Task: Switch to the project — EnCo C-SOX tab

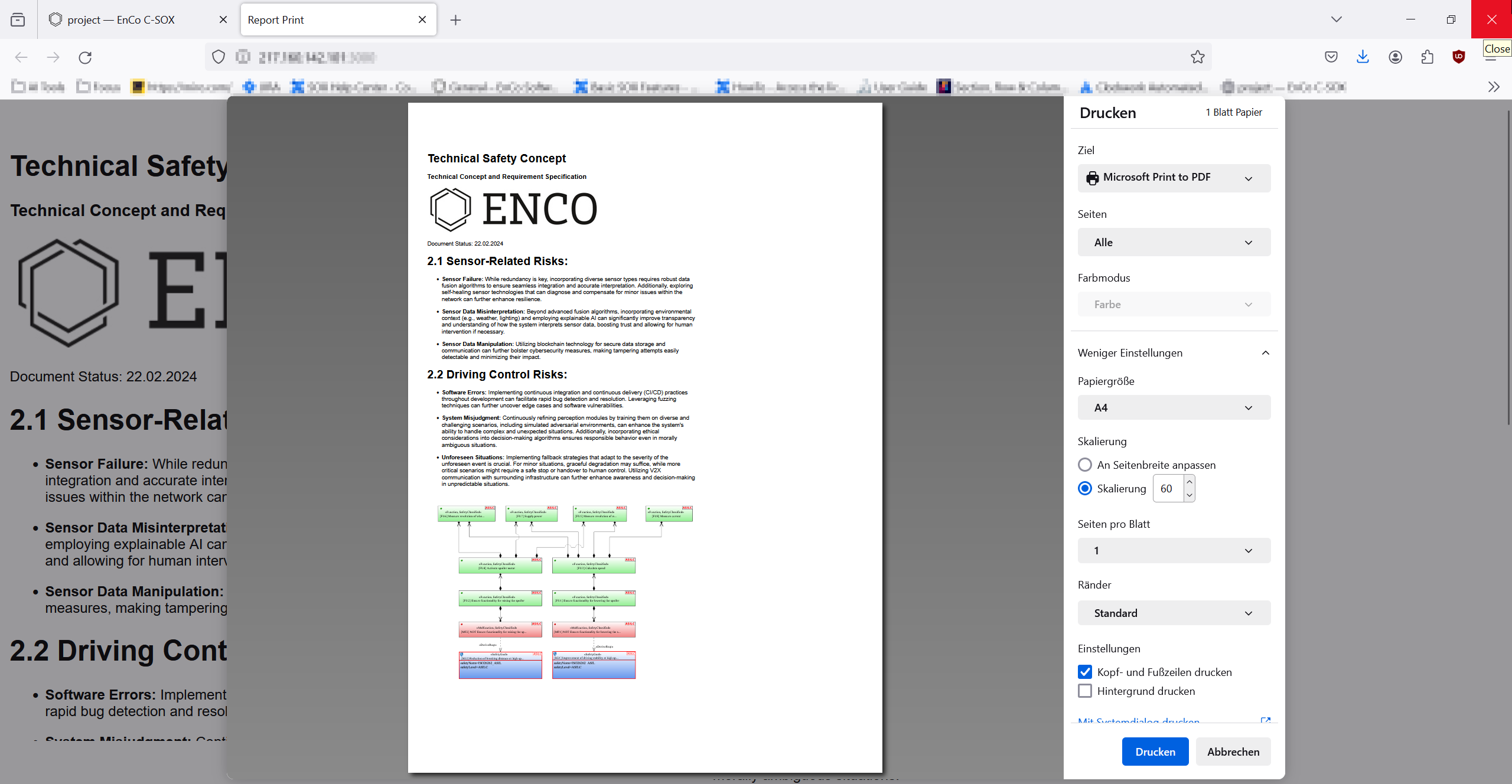Action: (121, 19)
